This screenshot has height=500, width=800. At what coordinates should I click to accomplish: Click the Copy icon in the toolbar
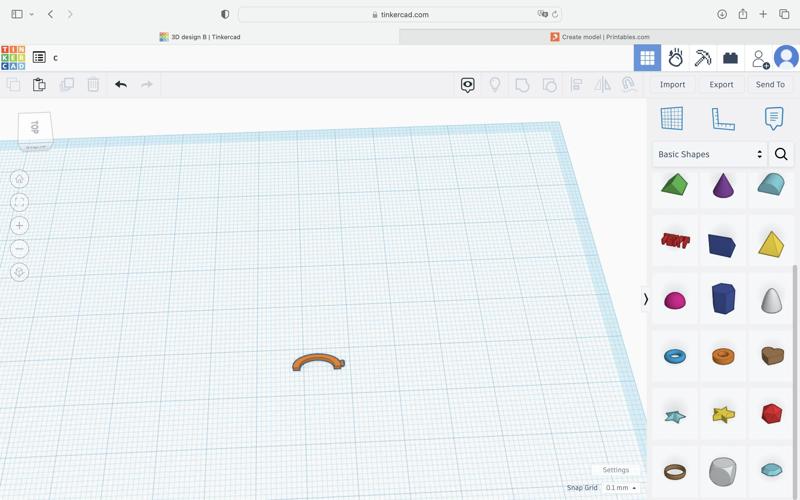(x=13, y=85)
